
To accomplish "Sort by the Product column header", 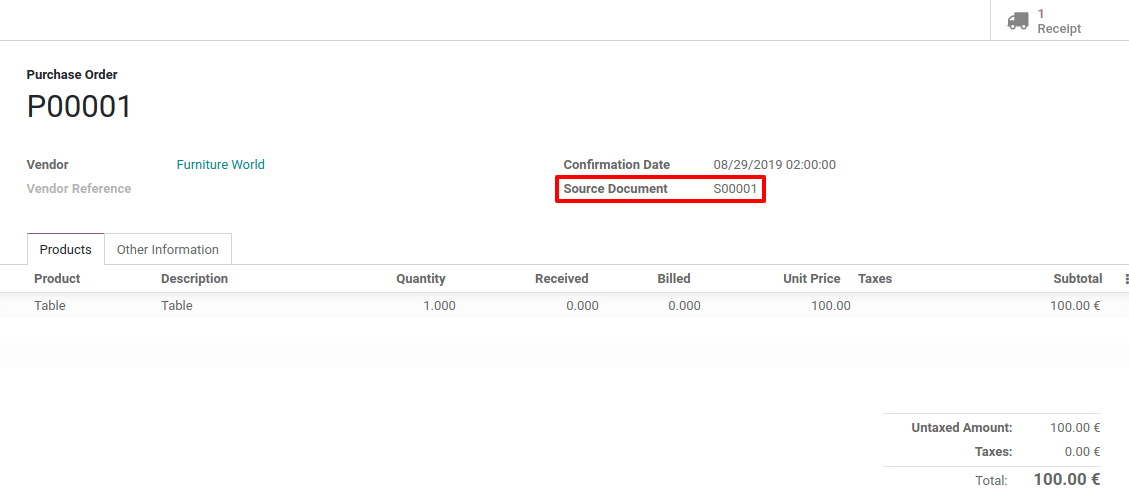I will click(x=57, y=279).
